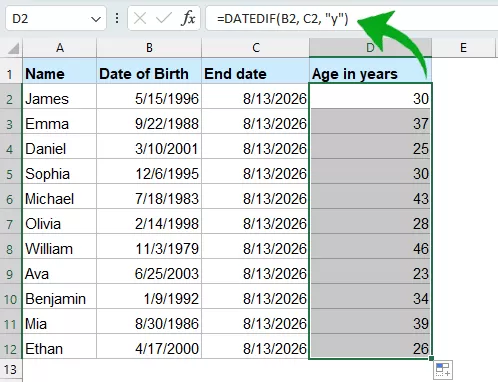Select the cell containing Olivia
This screenshot has height=382, width=498.
coord(60,221)
